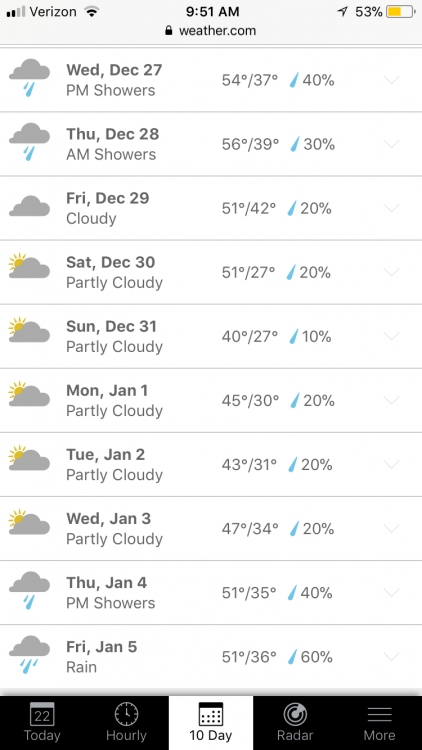Expand Thu, Dec 28 details chevron
The height and width of the screenshot is (750, 422).
tap(392, 144)
